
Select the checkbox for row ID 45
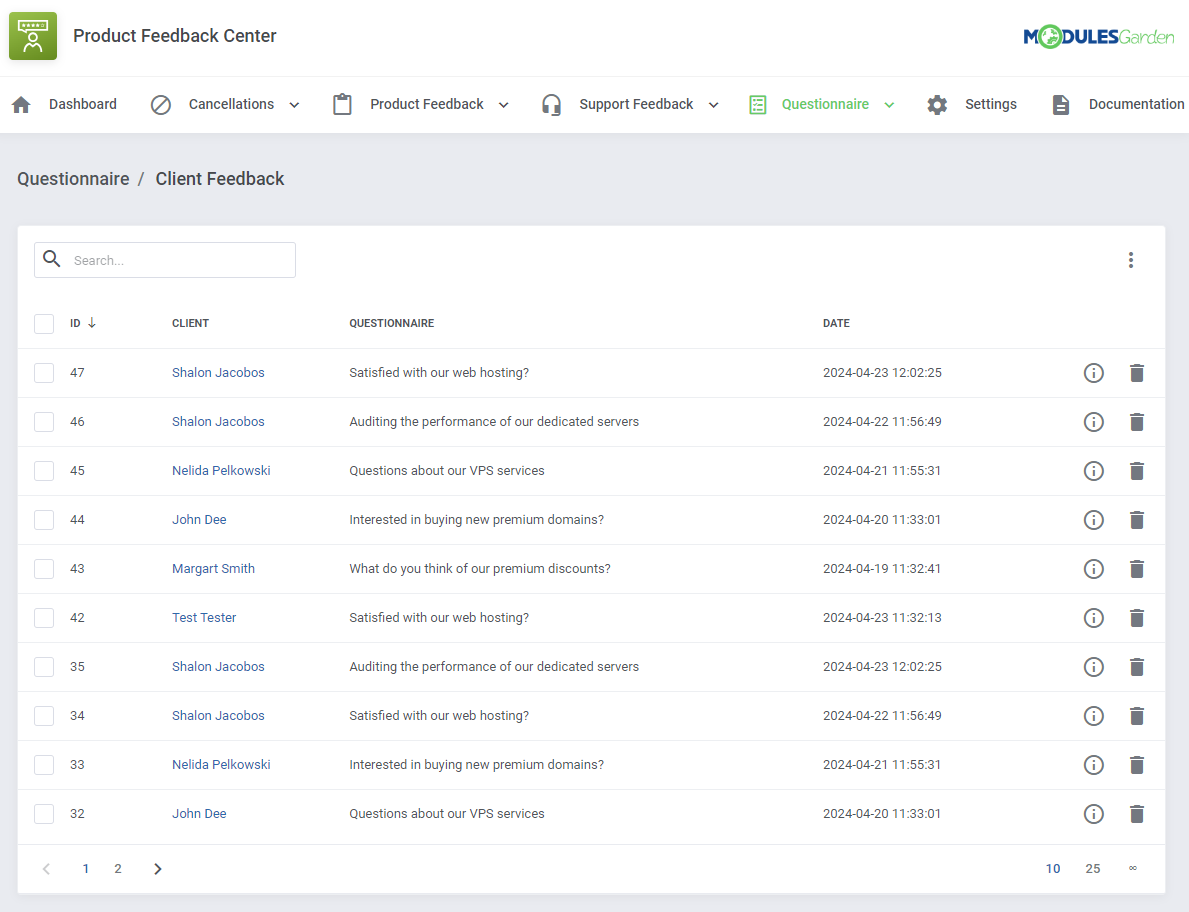(44, 471)
